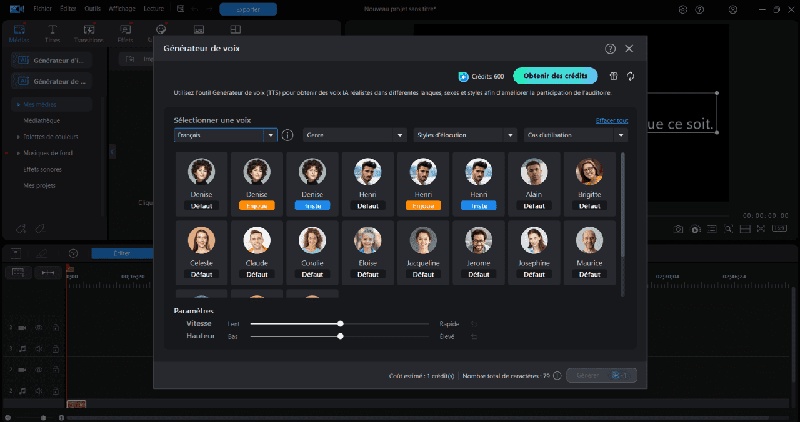Click the Générer button
The height and width of the screenshot is (422, 800).
tap(602, 376)
